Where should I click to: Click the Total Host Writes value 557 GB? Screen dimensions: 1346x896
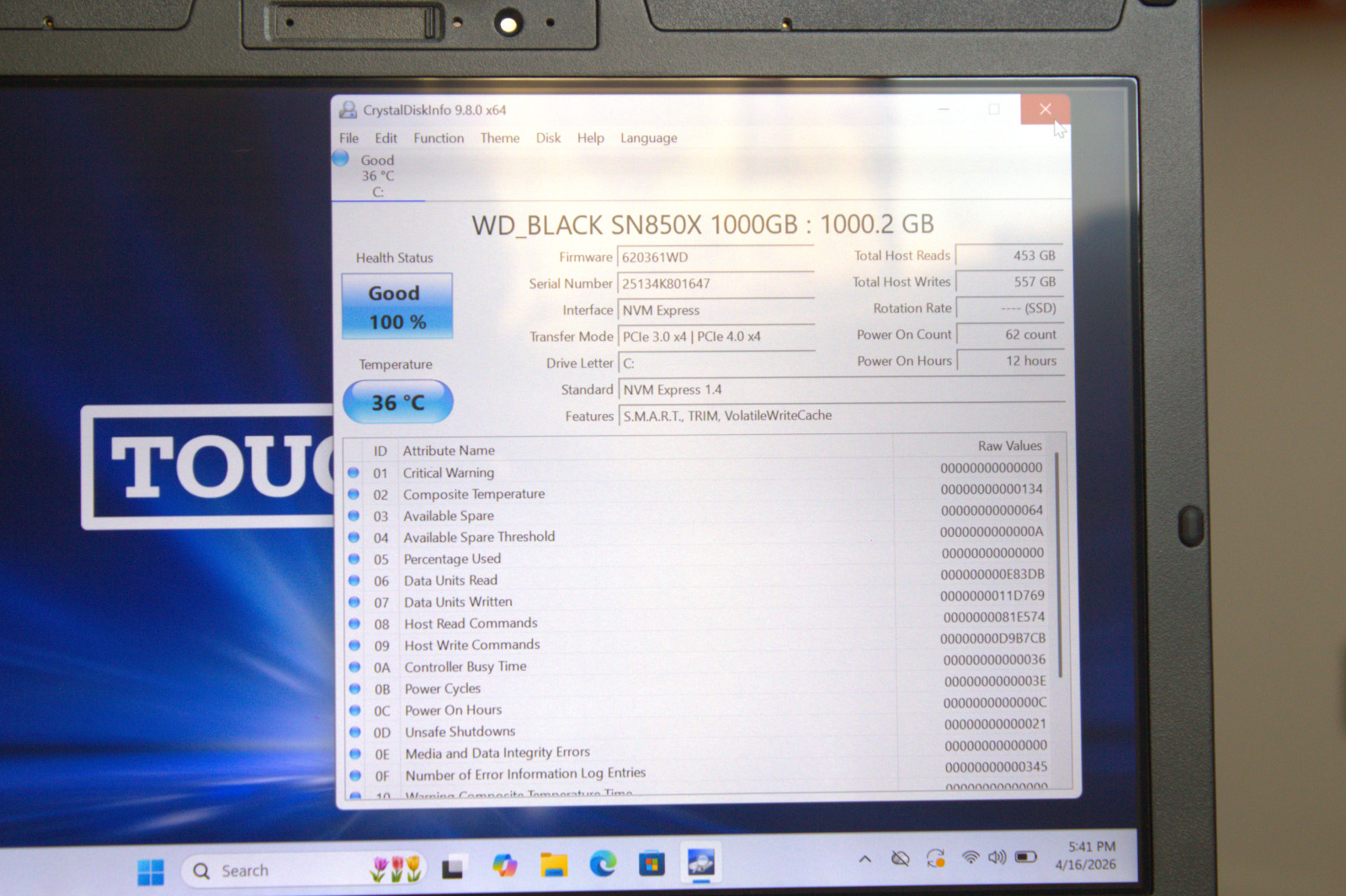pos(1009,282)
